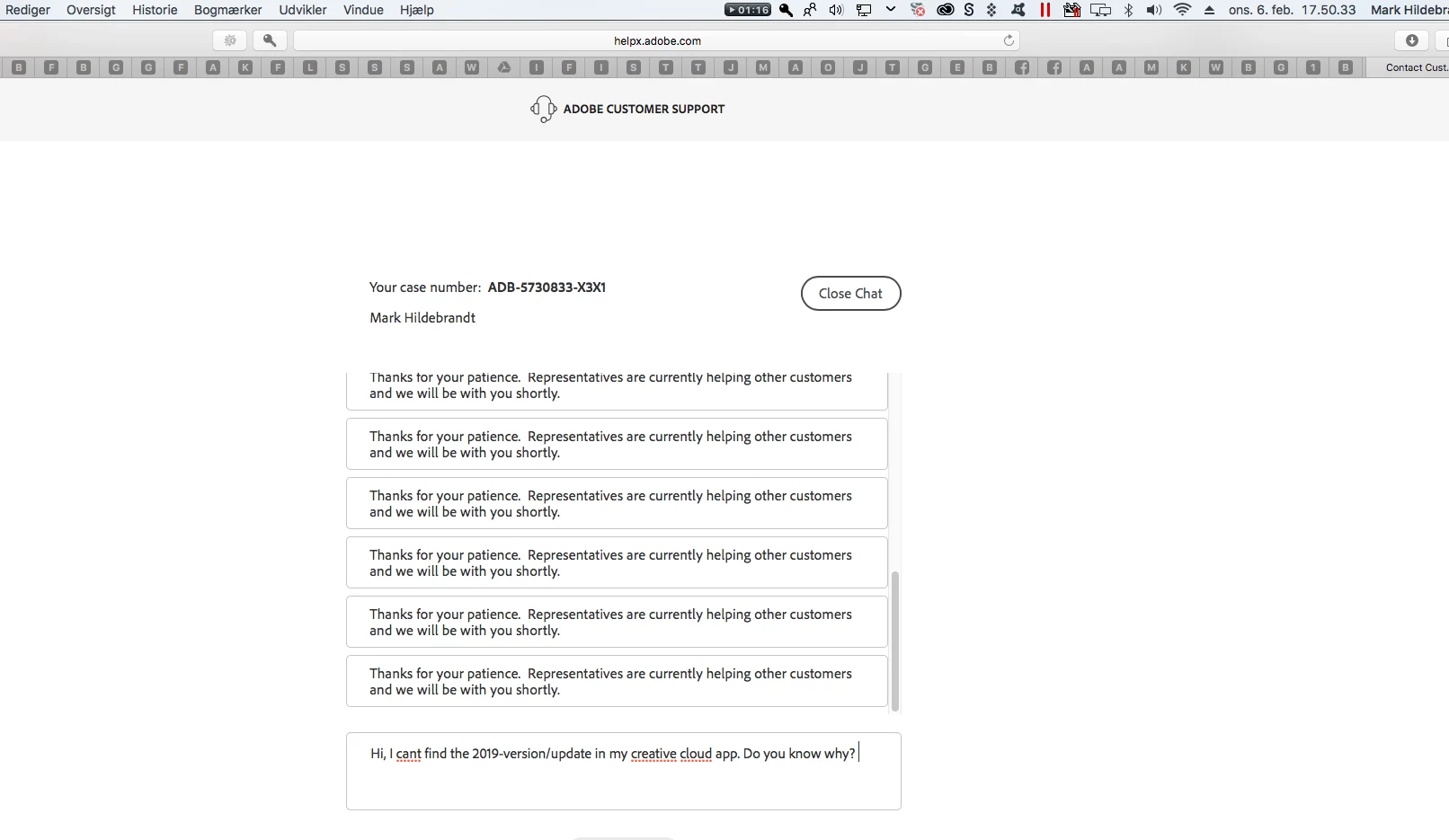
Task: Click the Close Chat button
Action: tap(850, 294)
